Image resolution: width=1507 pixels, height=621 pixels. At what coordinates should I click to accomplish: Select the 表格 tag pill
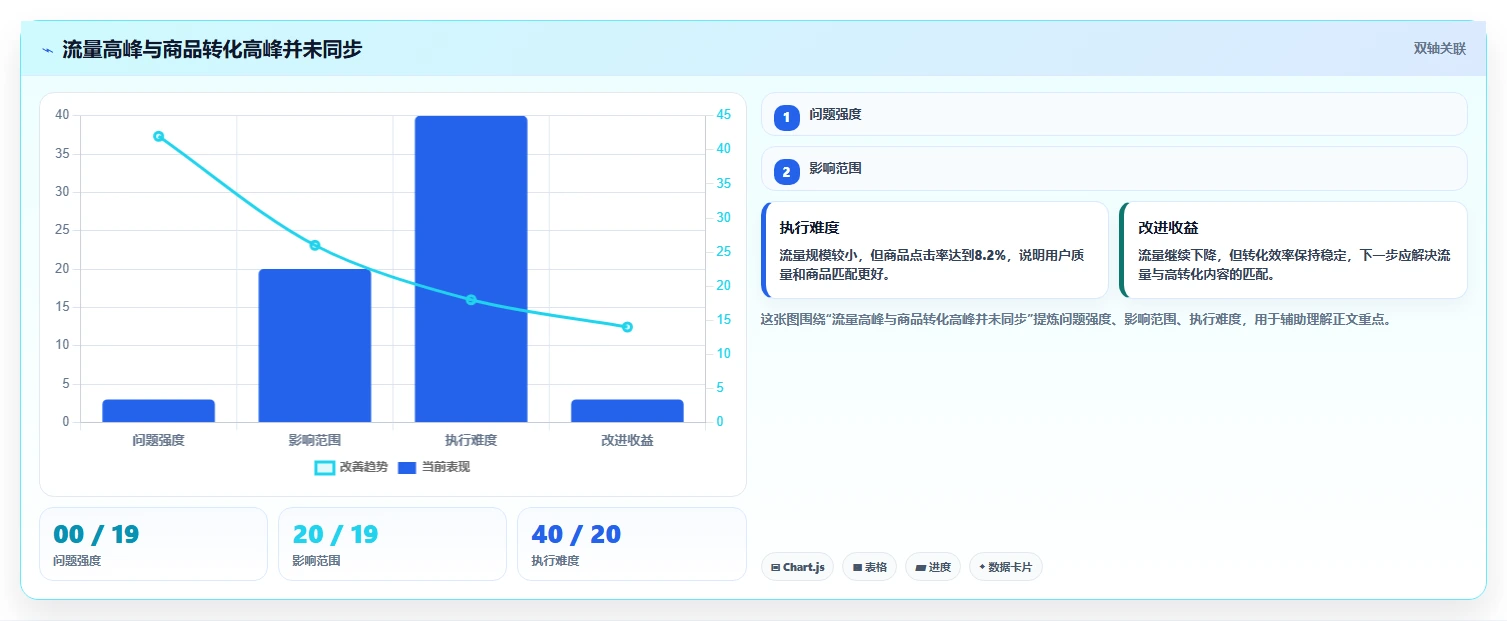pyautogui.click(x=870, y=567)
